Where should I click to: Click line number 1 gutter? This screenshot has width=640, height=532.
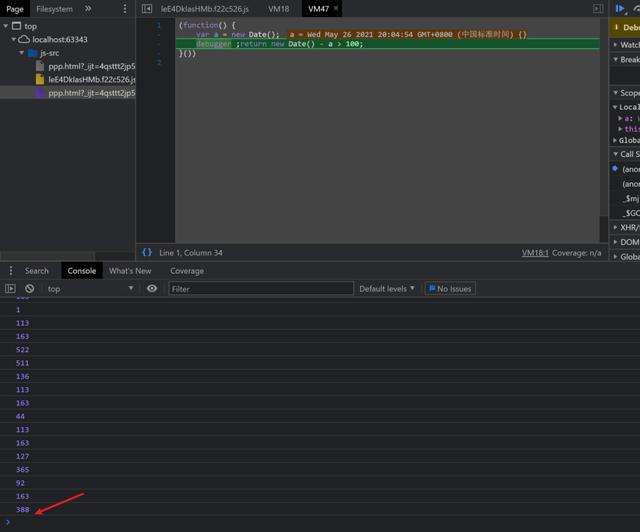[x=158, y=25]
